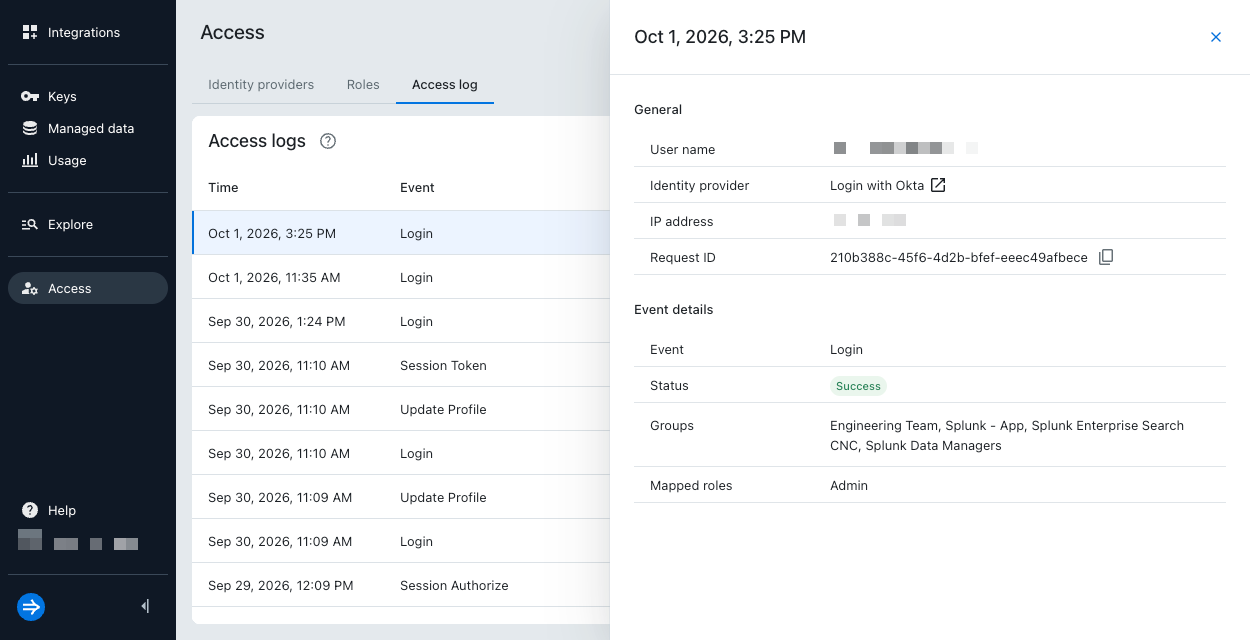Click the redacted account name in sidebar
1250x640 pixels.
point(78,542)
